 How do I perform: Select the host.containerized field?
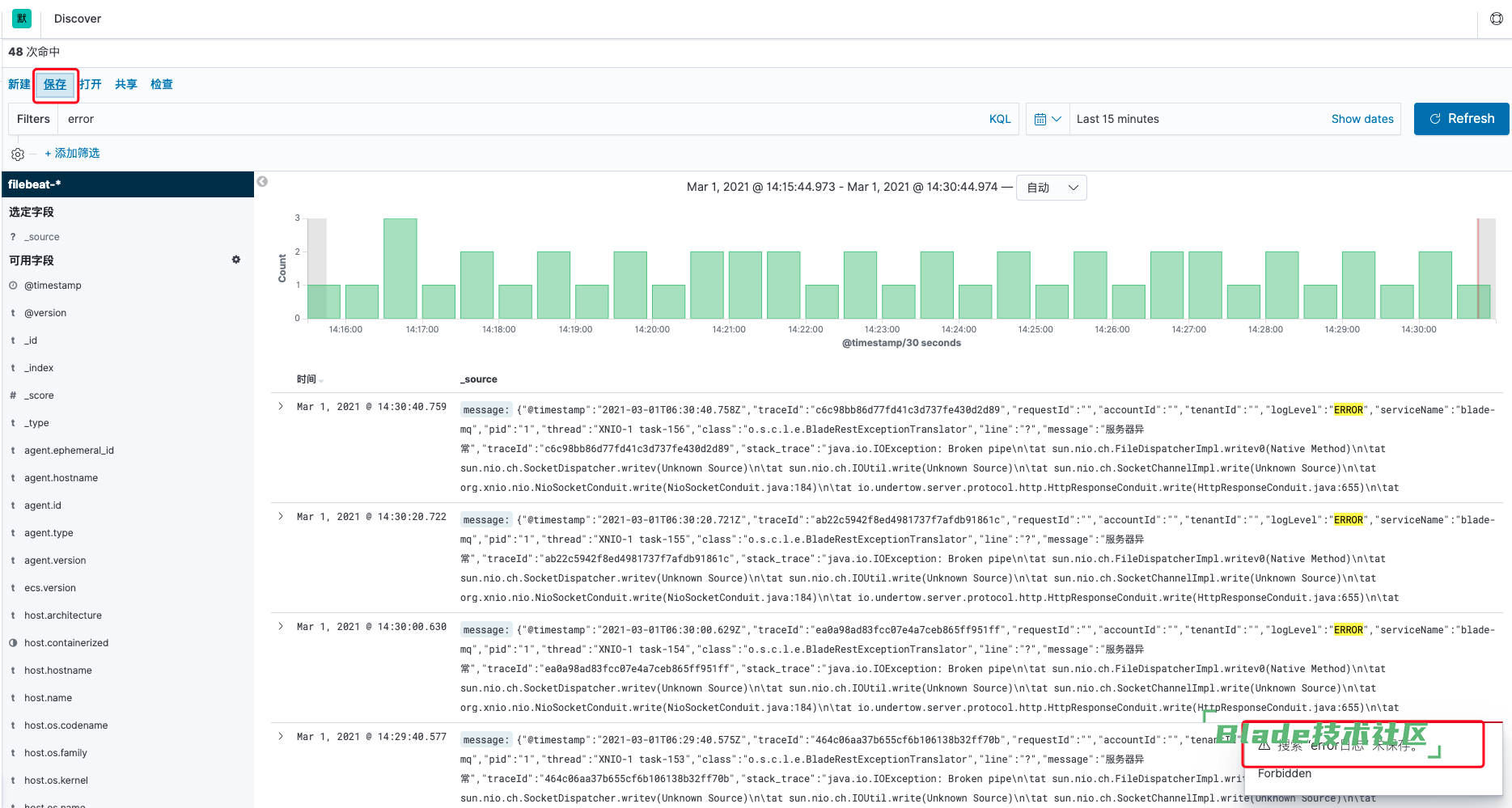pyautogui.click(x=66, y=643)
